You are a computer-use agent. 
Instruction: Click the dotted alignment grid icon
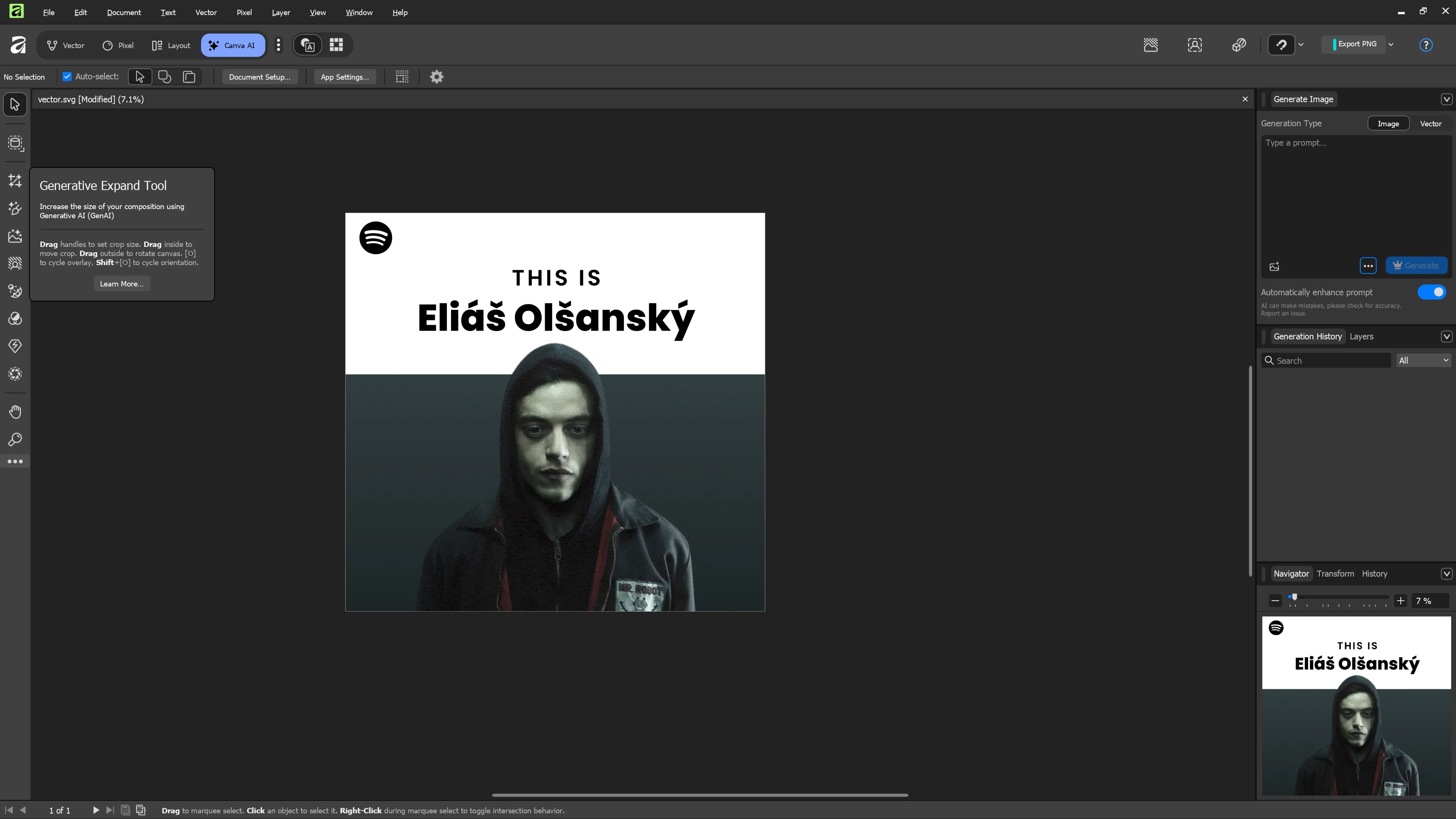402,77
